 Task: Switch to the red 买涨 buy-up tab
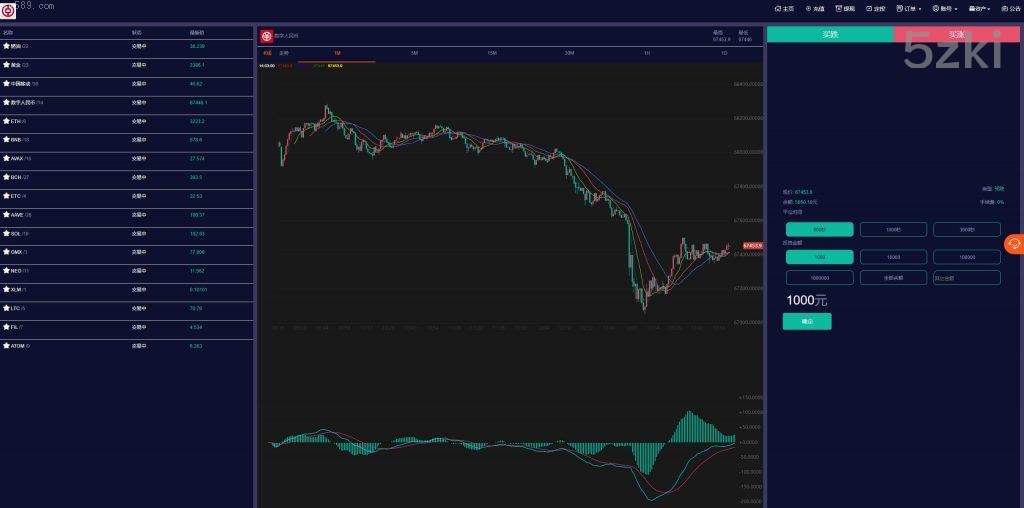[956, 35]
